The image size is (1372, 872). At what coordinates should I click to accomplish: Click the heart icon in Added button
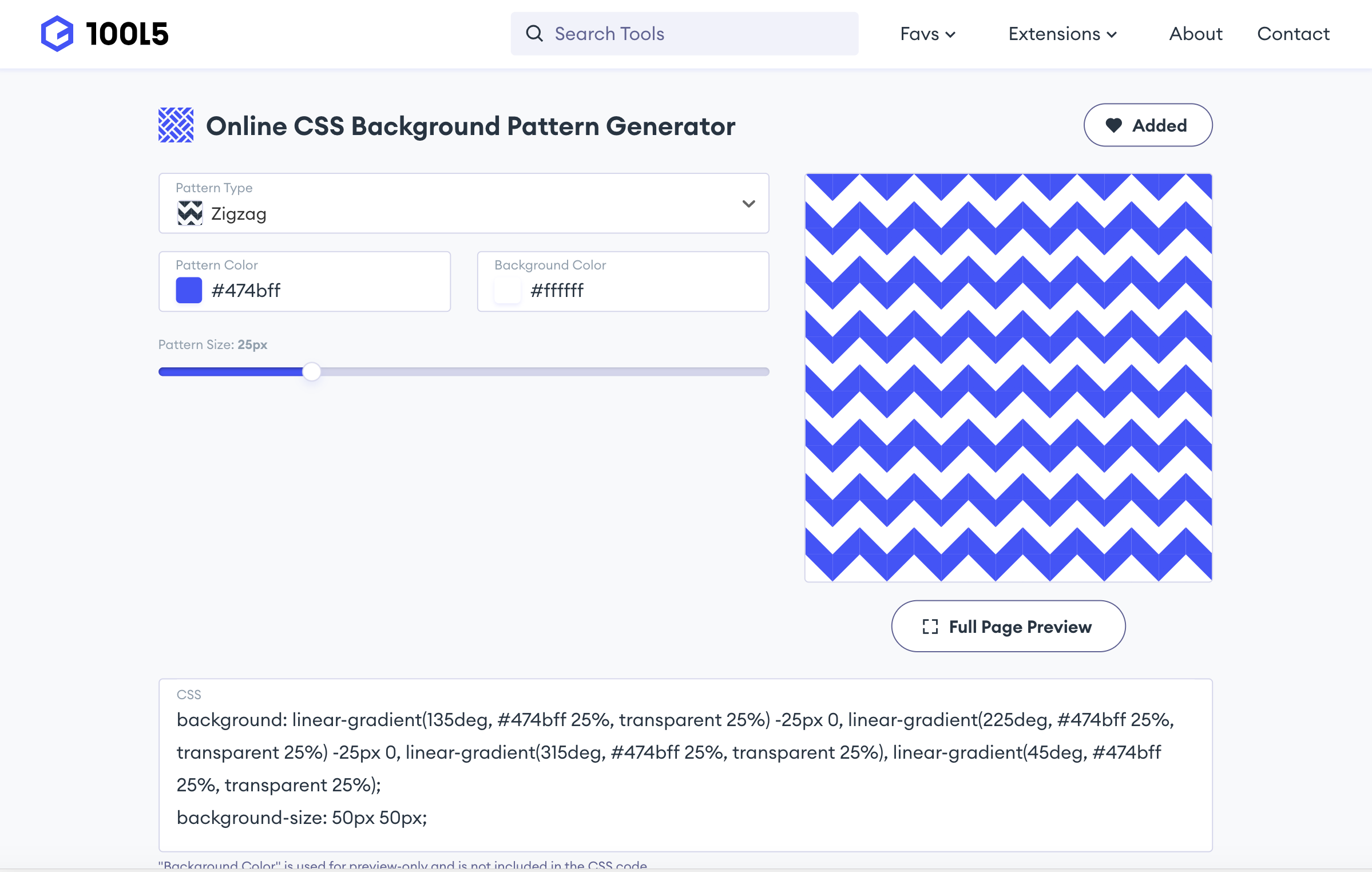tap(1113, 125)
